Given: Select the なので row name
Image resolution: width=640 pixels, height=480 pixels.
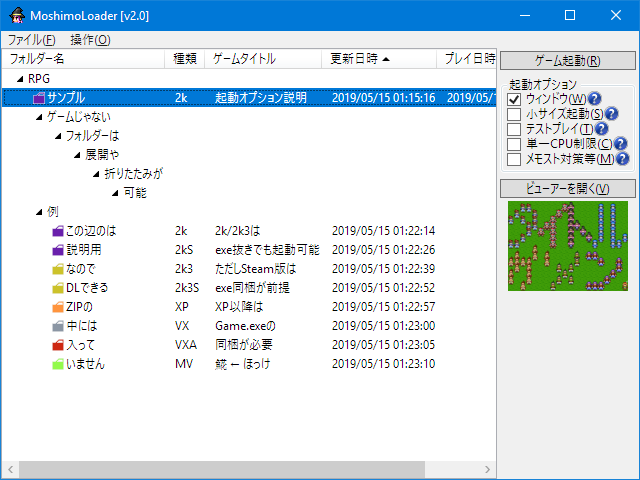Looking at the screenshot, I should (80, 269).
